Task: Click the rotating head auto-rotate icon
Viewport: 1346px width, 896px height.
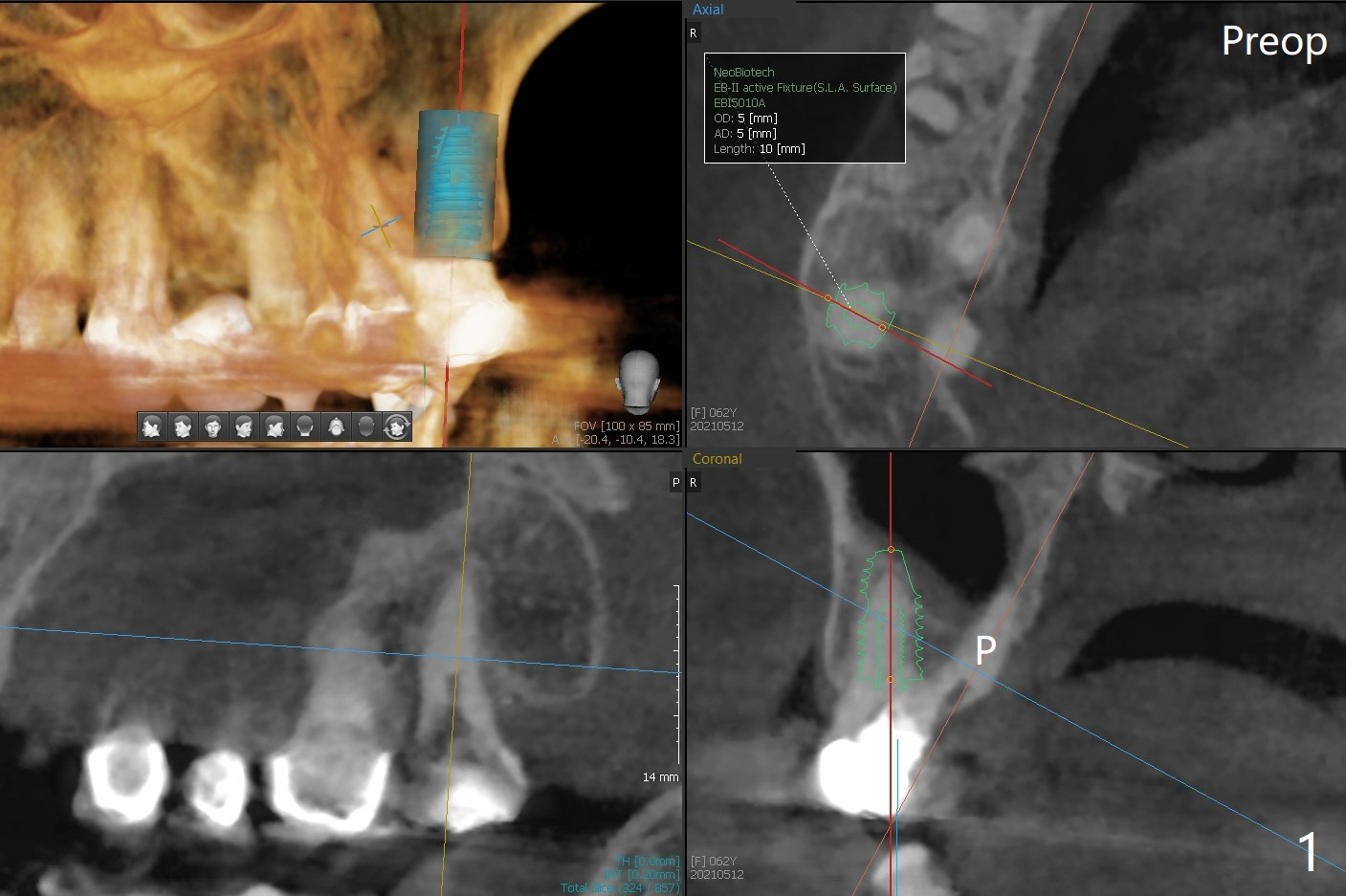Action: [x=397, y=426]
